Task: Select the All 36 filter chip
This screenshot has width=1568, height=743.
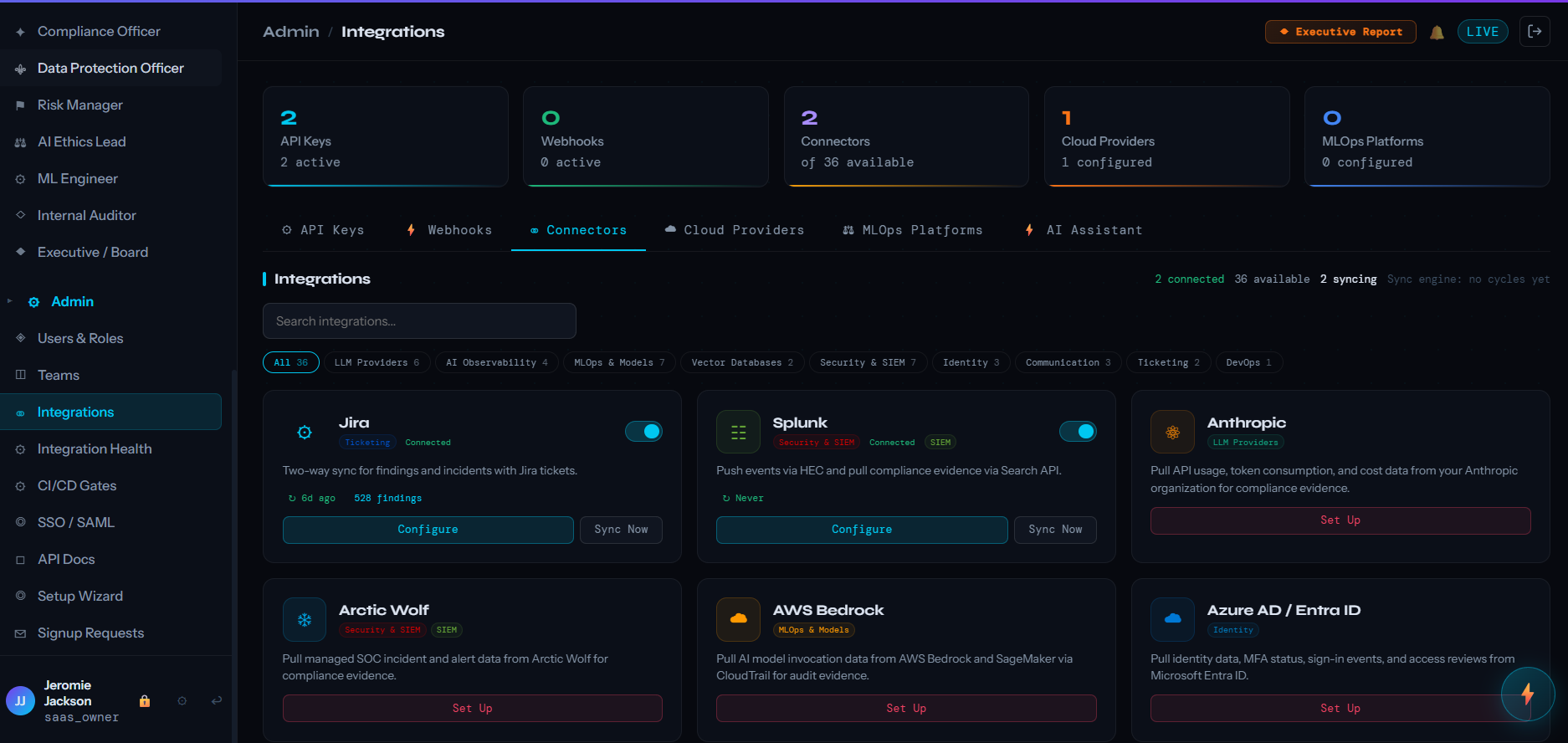Action: 291,362
